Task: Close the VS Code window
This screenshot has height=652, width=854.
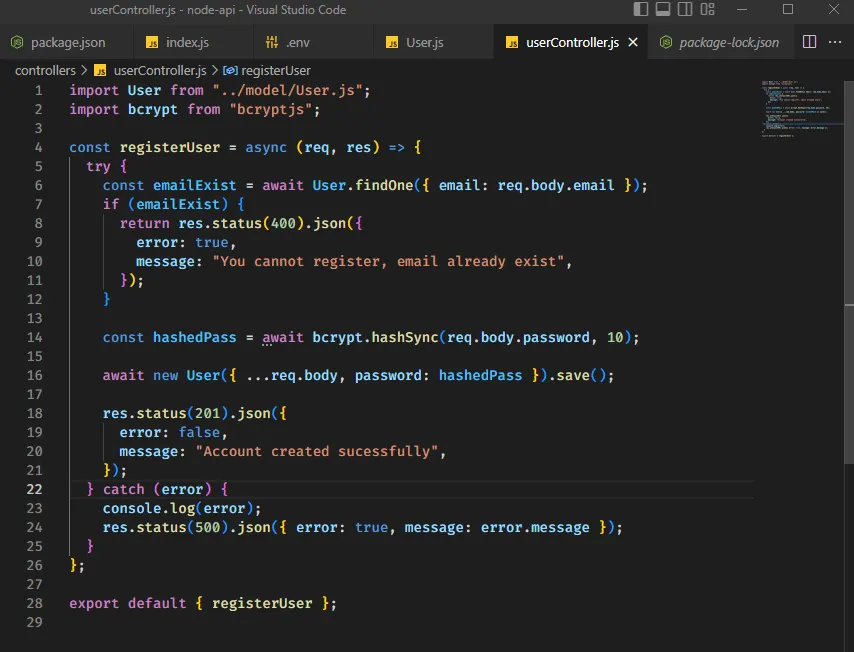Action: 834,9
